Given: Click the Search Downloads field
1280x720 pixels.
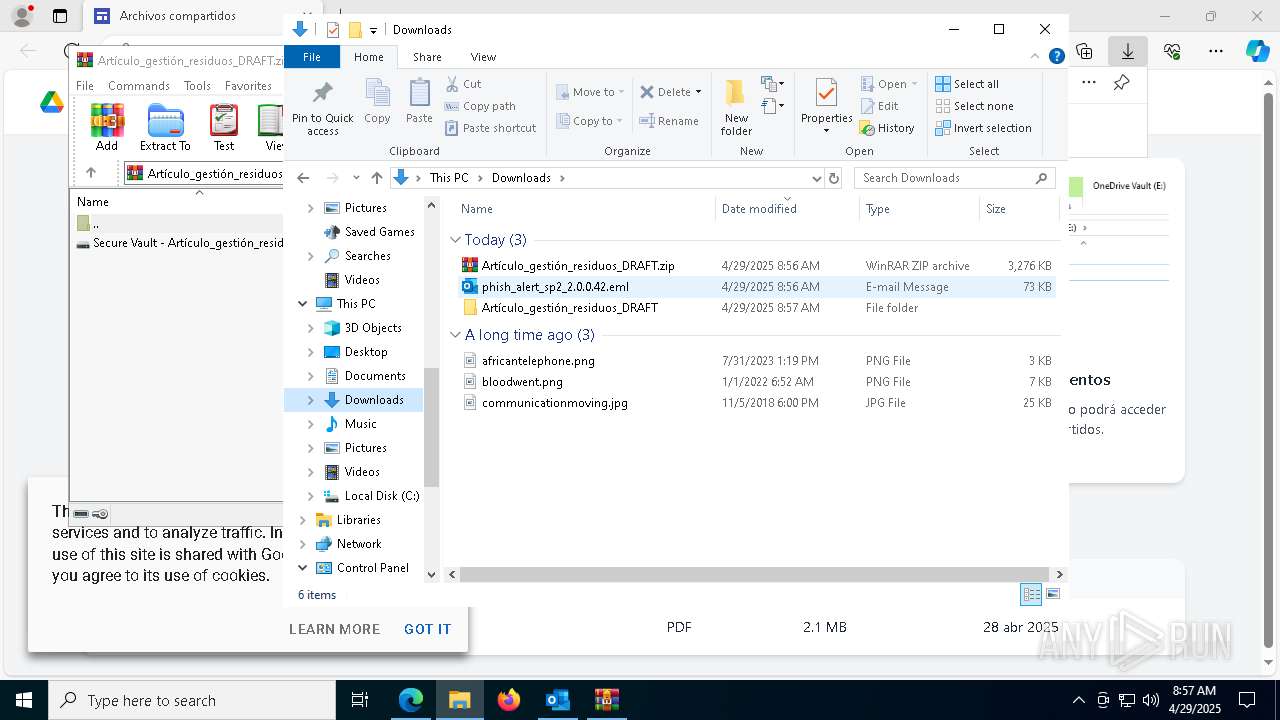Looking at the screenshot, I should coord(955,178).
